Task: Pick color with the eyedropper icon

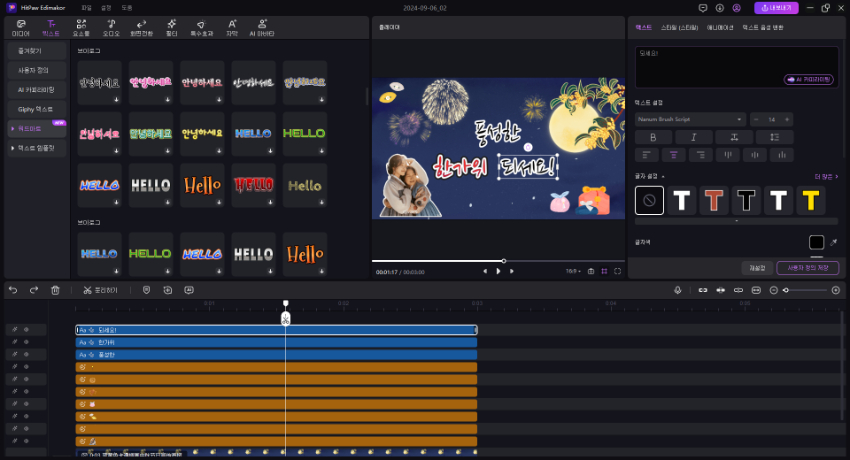Action: click(x=834, y=242)
